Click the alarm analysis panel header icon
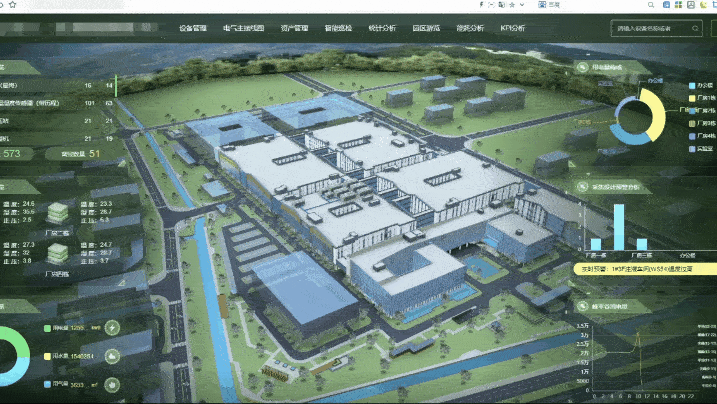Image resolution: width=717 pixels, height=404 pixels. pyautogui.click(x=582, y=187)
